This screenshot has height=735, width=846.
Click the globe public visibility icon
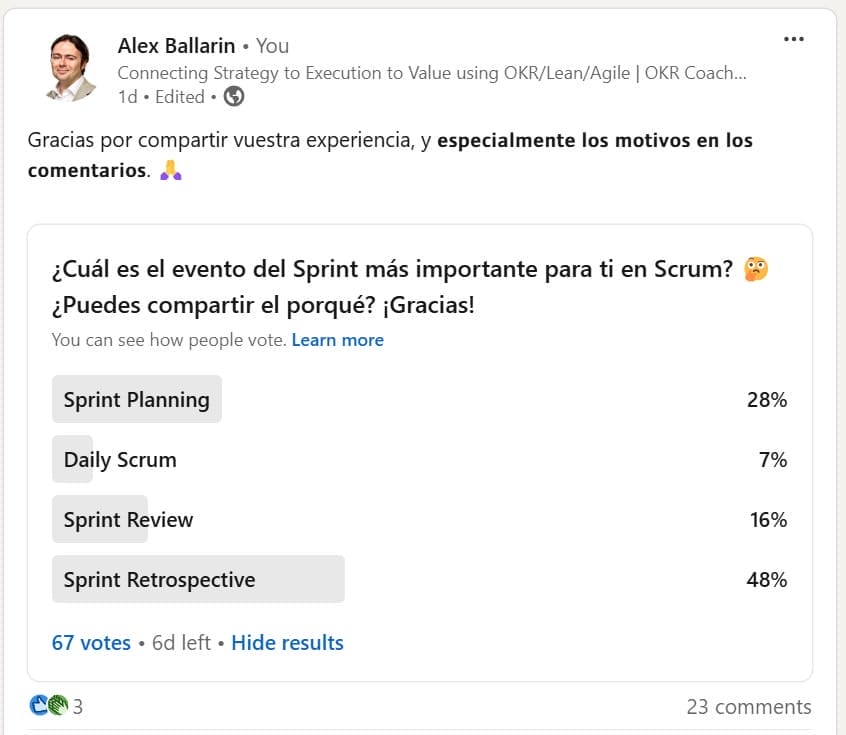click(x=234, y=97)
